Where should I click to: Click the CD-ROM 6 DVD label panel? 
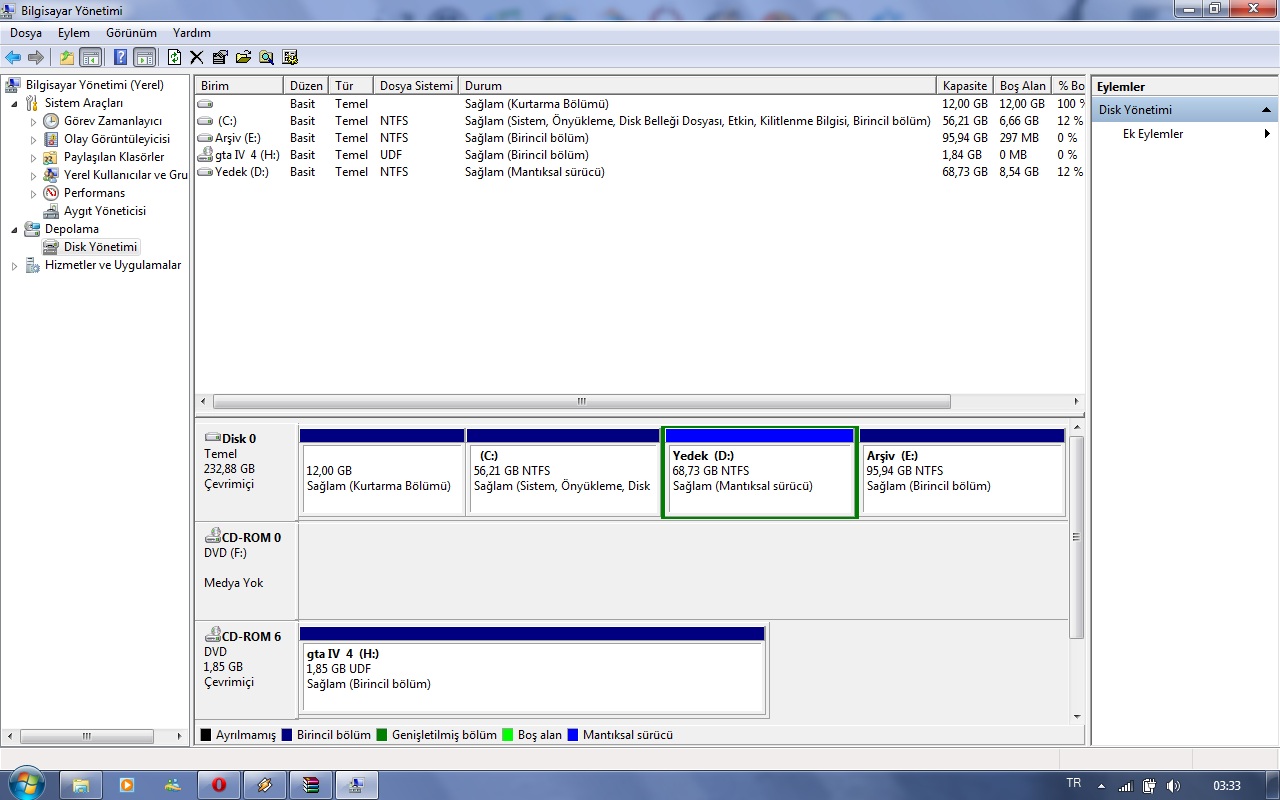pos(246,668)
